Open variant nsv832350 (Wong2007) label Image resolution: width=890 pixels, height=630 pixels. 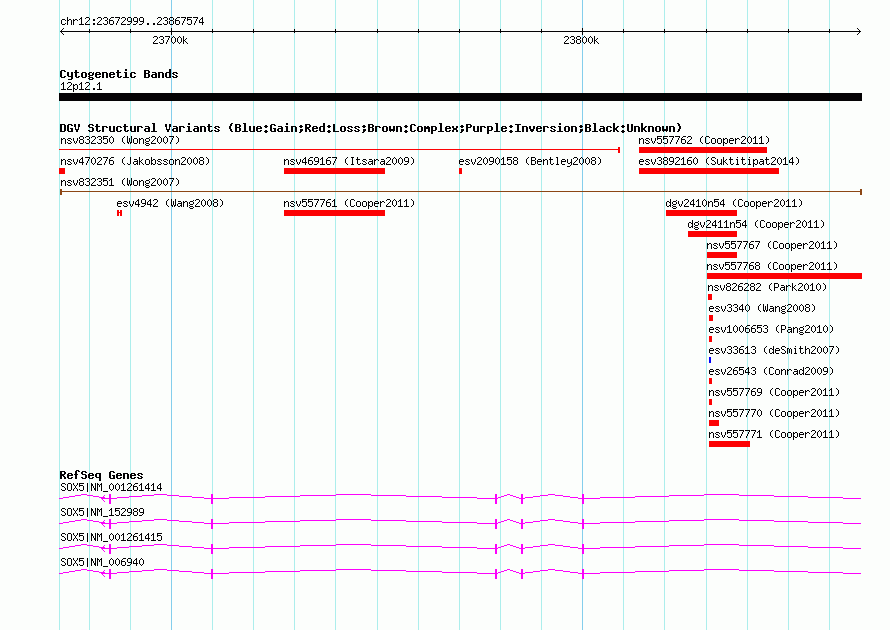pos(120,140)
